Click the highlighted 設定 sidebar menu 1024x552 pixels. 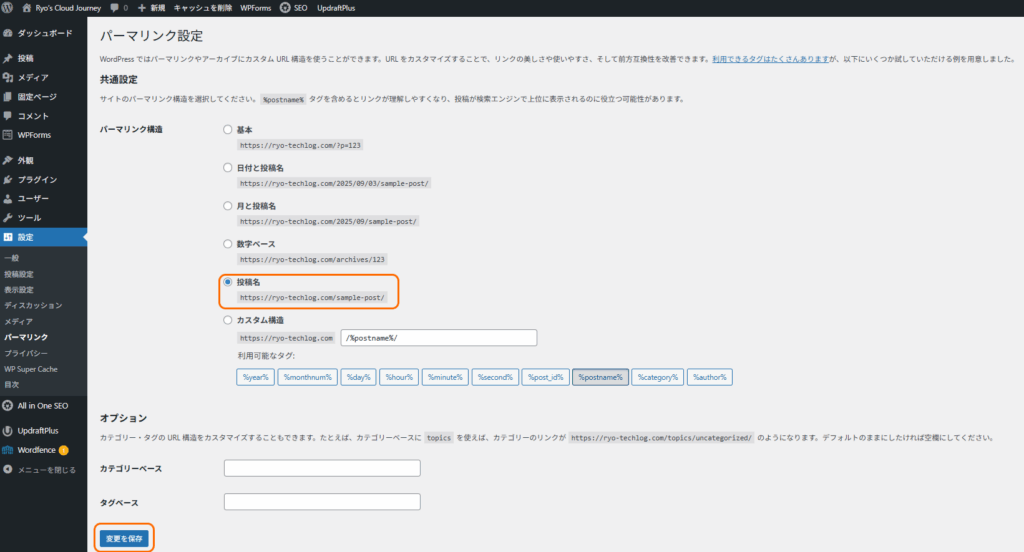coord(43,237)
